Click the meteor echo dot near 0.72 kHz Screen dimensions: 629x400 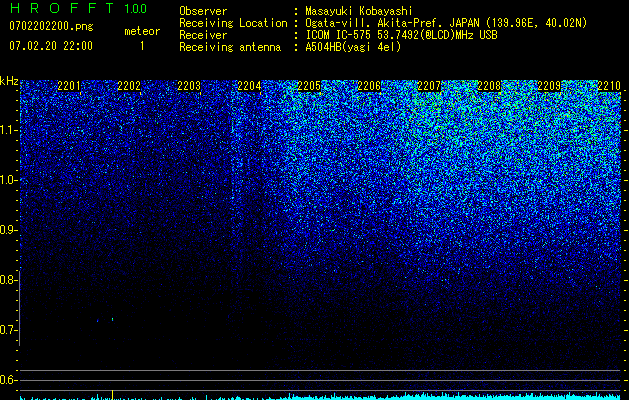click(x=112, y=319)
